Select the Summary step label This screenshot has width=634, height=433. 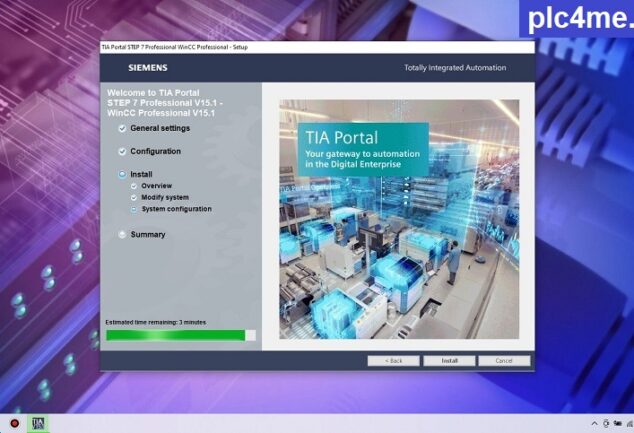[148, 235]
